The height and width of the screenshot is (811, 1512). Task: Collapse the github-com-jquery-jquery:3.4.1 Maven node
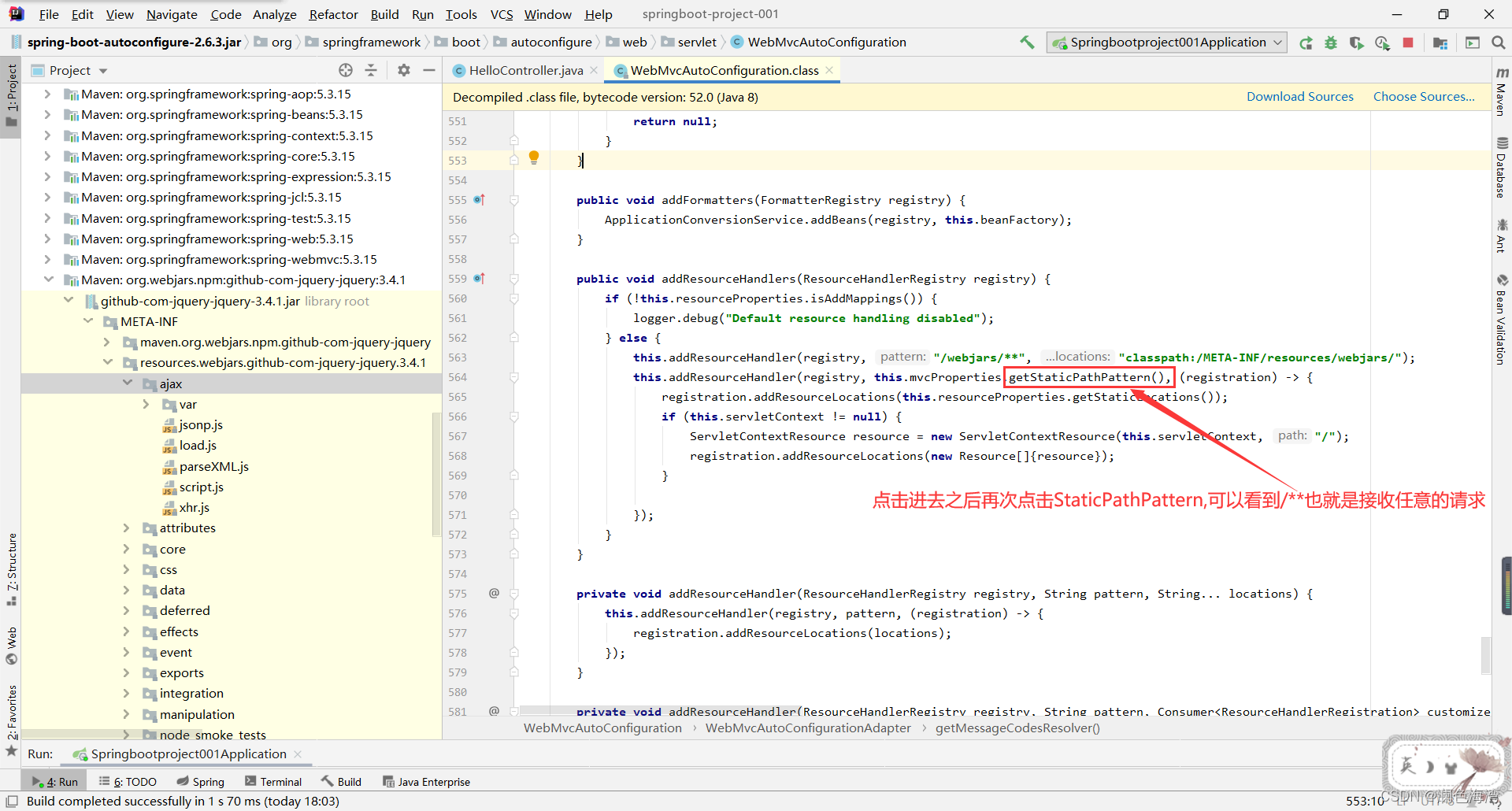pos(48,280)
